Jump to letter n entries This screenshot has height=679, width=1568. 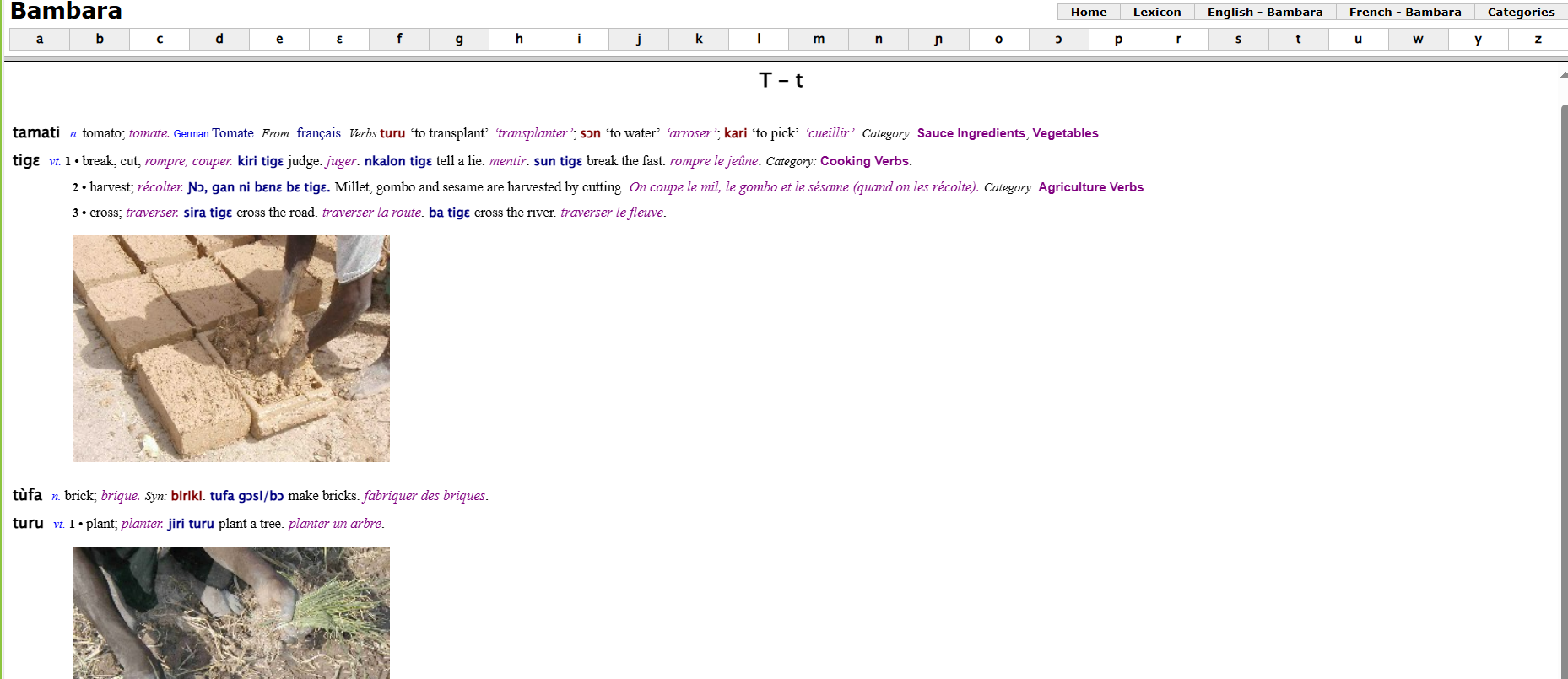click(x=879, y=39)
